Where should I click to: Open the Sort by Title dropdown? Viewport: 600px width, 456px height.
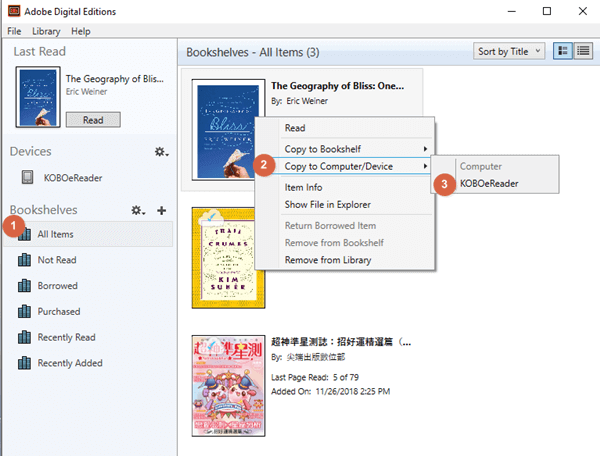[x=509, y=51]
